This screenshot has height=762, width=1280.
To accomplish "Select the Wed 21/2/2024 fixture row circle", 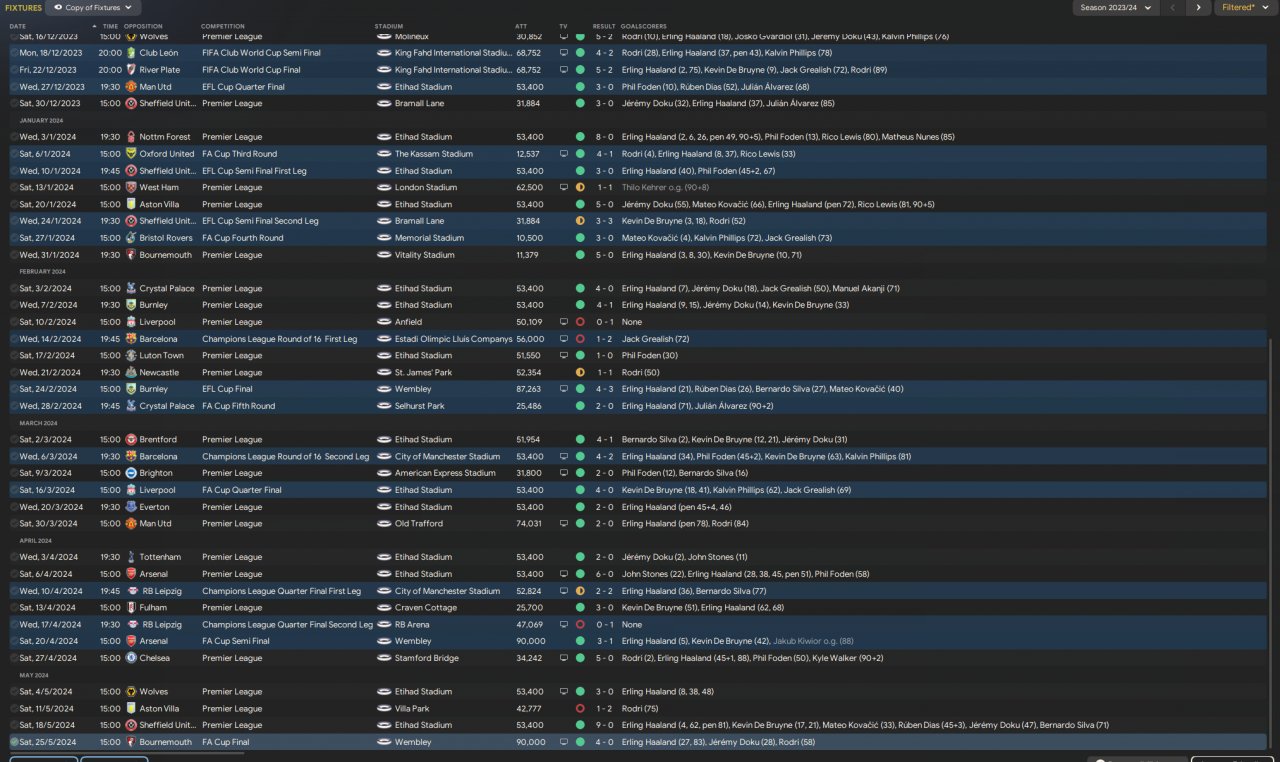I will [x=14, y=372].
